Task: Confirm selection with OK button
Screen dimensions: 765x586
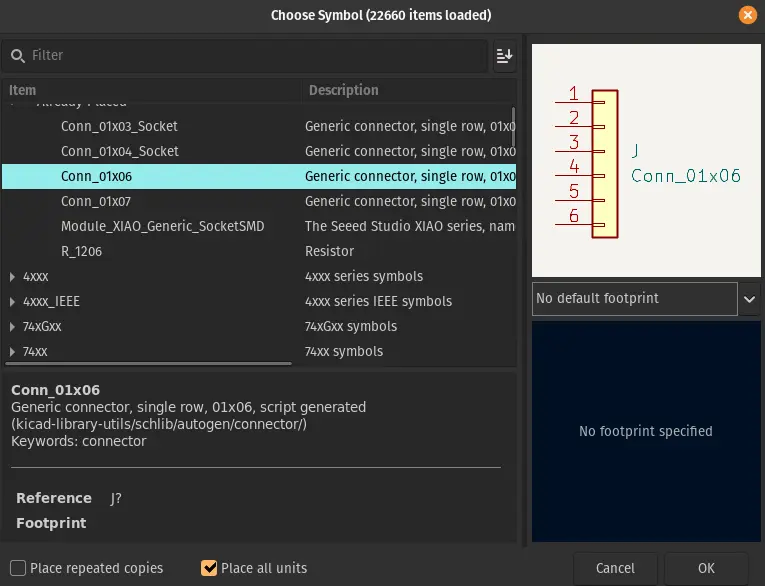Action: (x=706, y=568)
